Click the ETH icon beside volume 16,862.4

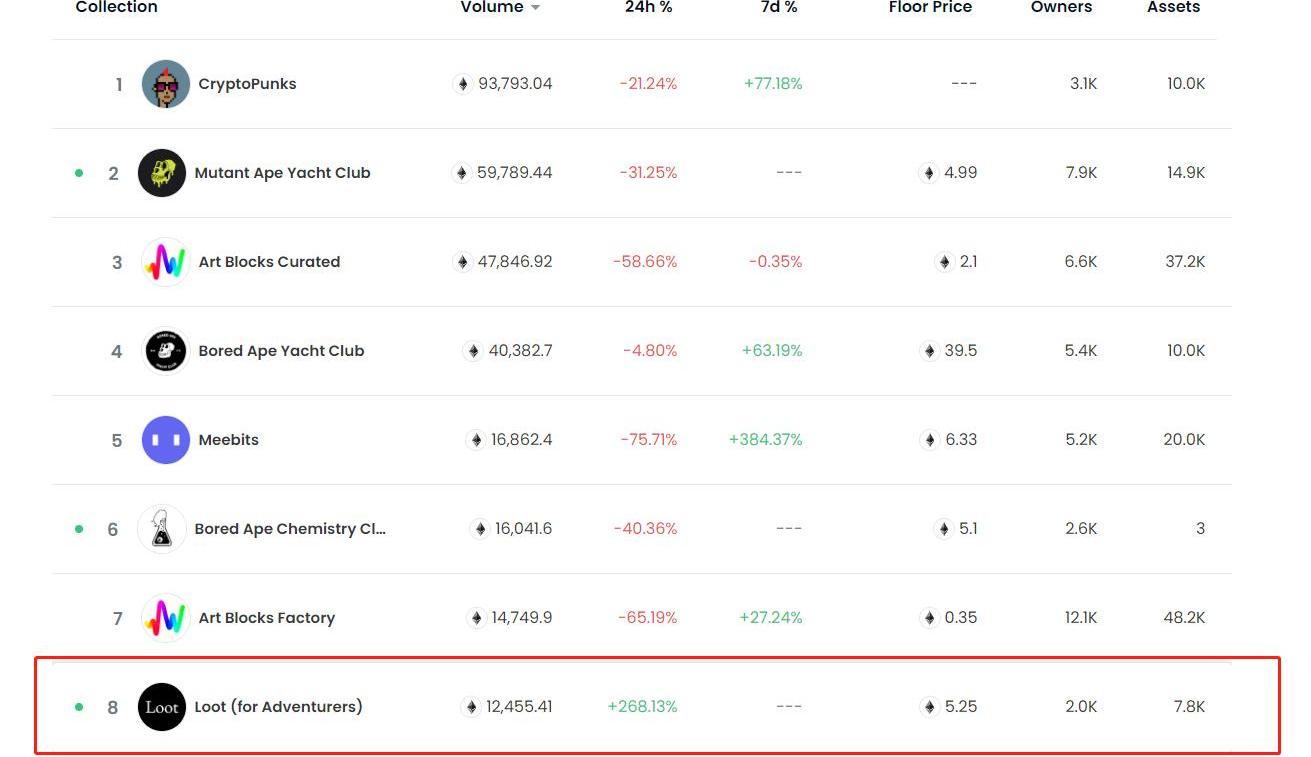coord(476,440)
